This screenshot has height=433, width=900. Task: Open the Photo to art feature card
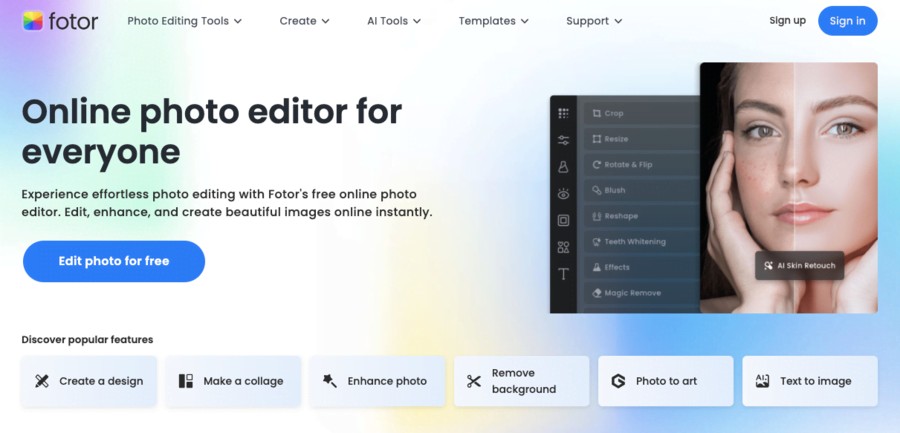coord(665,381)
